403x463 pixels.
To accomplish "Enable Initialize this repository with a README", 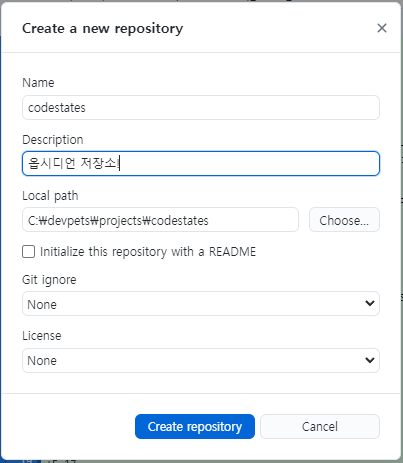I will (28, 252).
